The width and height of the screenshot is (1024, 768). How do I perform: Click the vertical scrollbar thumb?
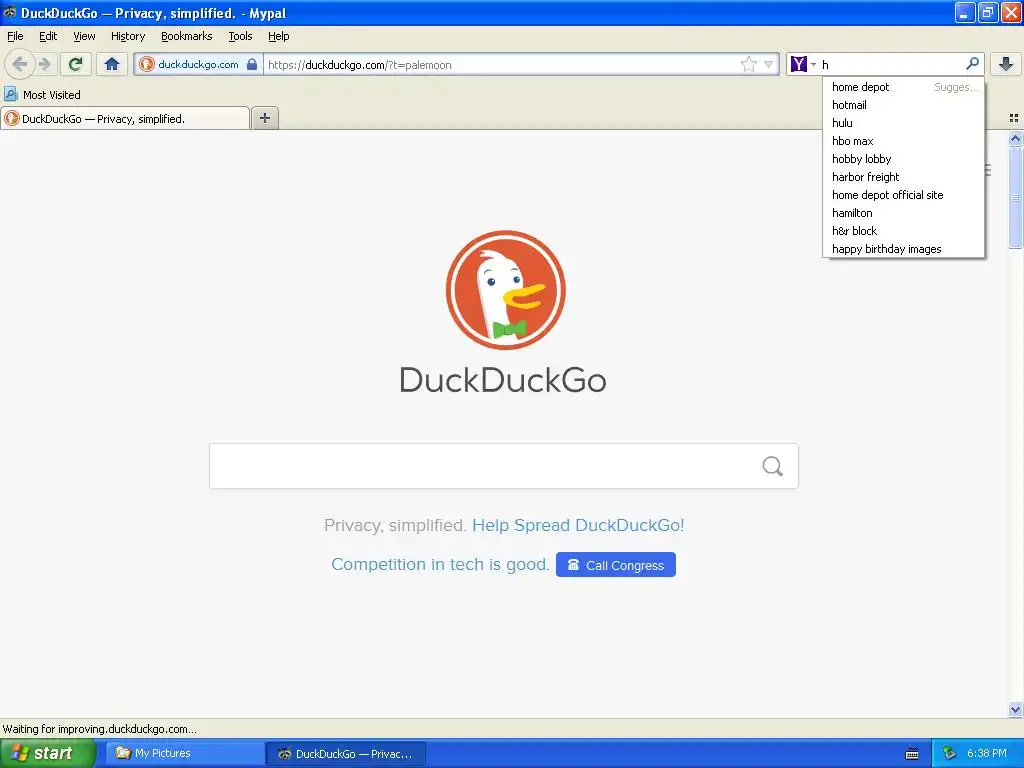pos(1015,197)
